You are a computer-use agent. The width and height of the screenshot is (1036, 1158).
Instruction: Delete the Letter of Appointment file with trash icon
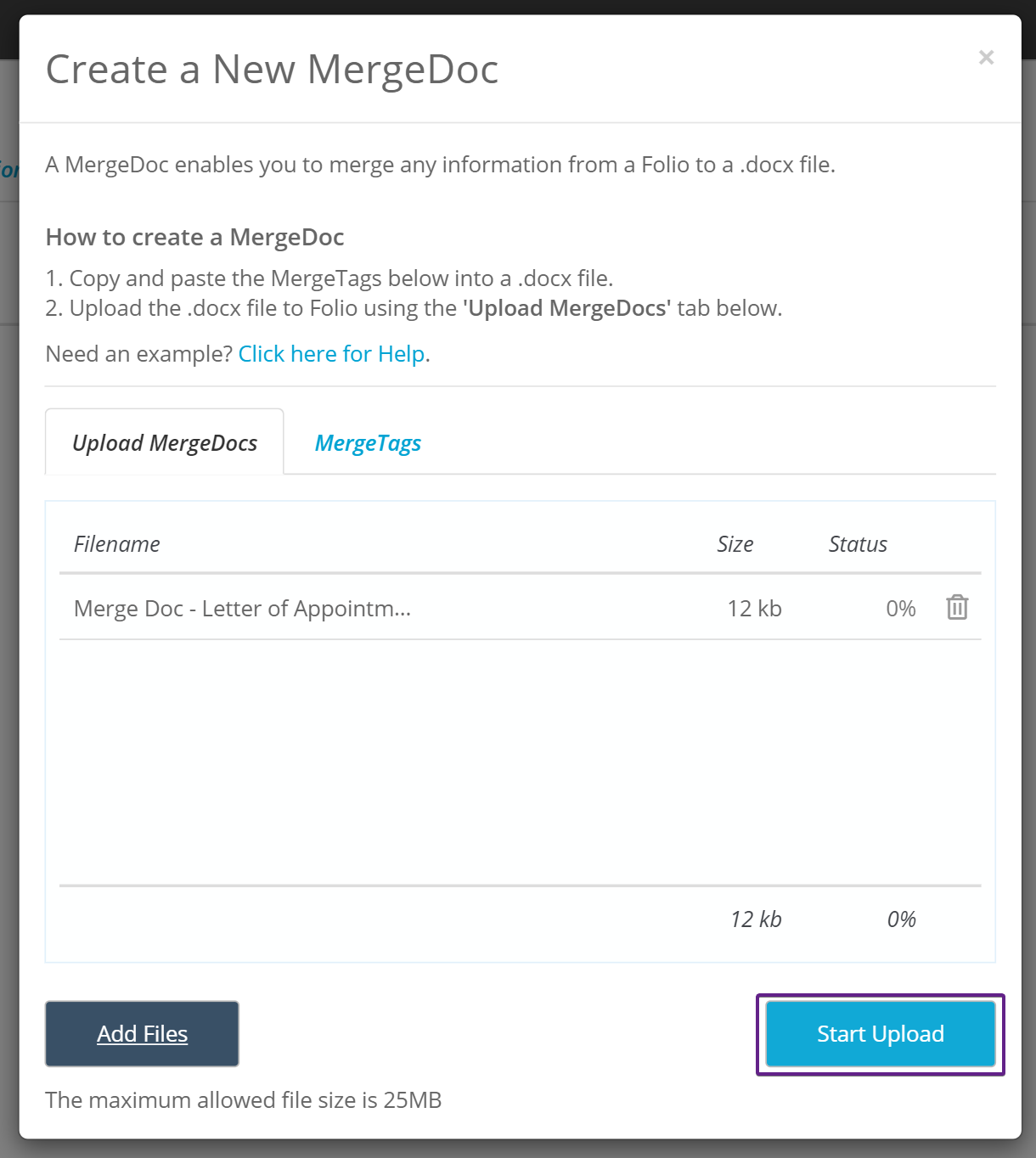pos(957,608)
